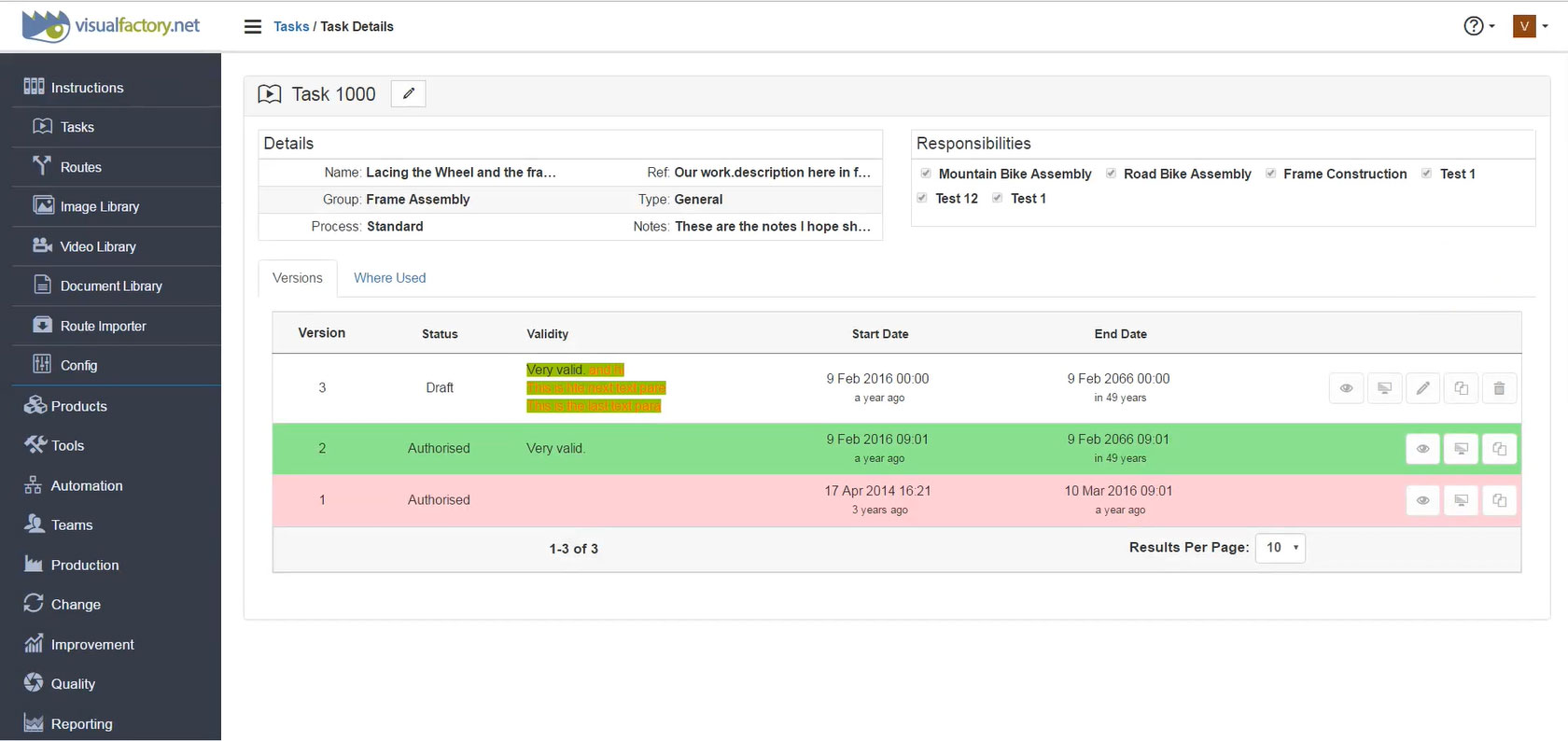Open the help question mark dropdown
Image resolution: width=1568 pixels, height=741 pixels.
coord(1478,26)
